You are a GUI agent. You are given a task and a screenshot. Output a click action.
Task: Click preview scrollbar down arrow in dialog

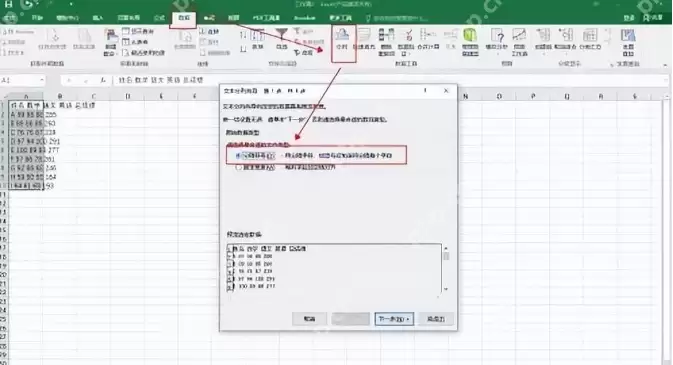point(446,289)
